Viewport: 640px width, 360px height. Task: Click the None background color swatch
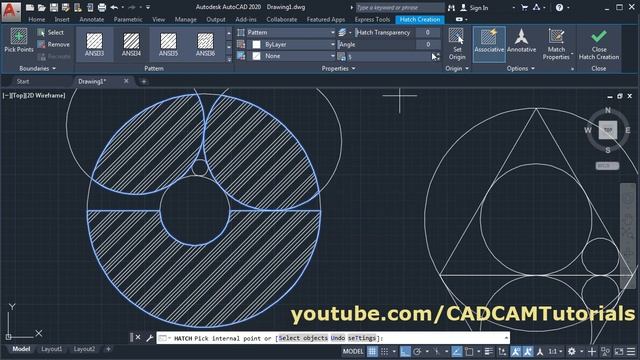(256, 56)
